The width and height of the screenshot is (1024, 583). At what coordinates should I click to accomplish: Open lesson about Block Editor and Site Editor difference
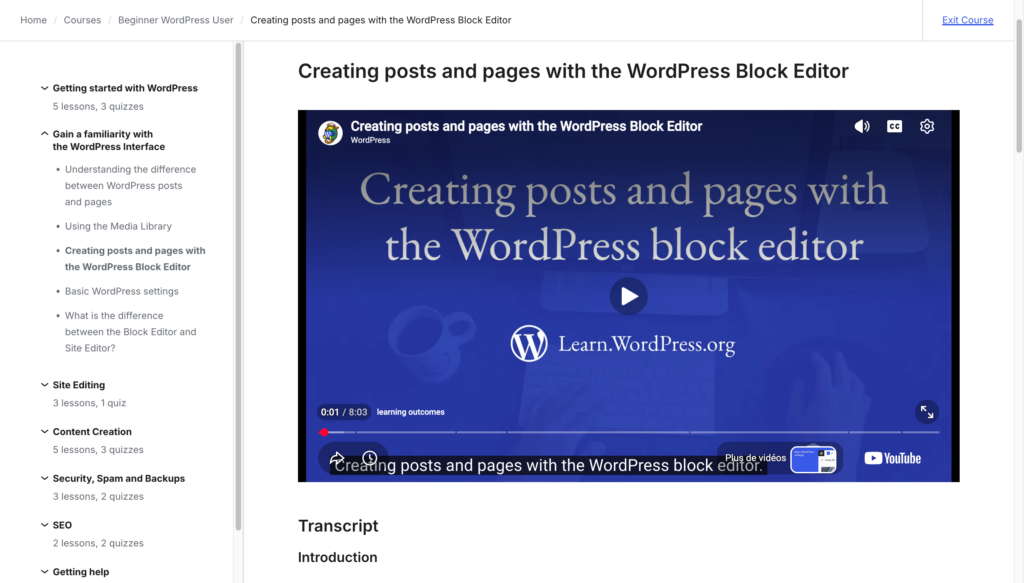130,332
